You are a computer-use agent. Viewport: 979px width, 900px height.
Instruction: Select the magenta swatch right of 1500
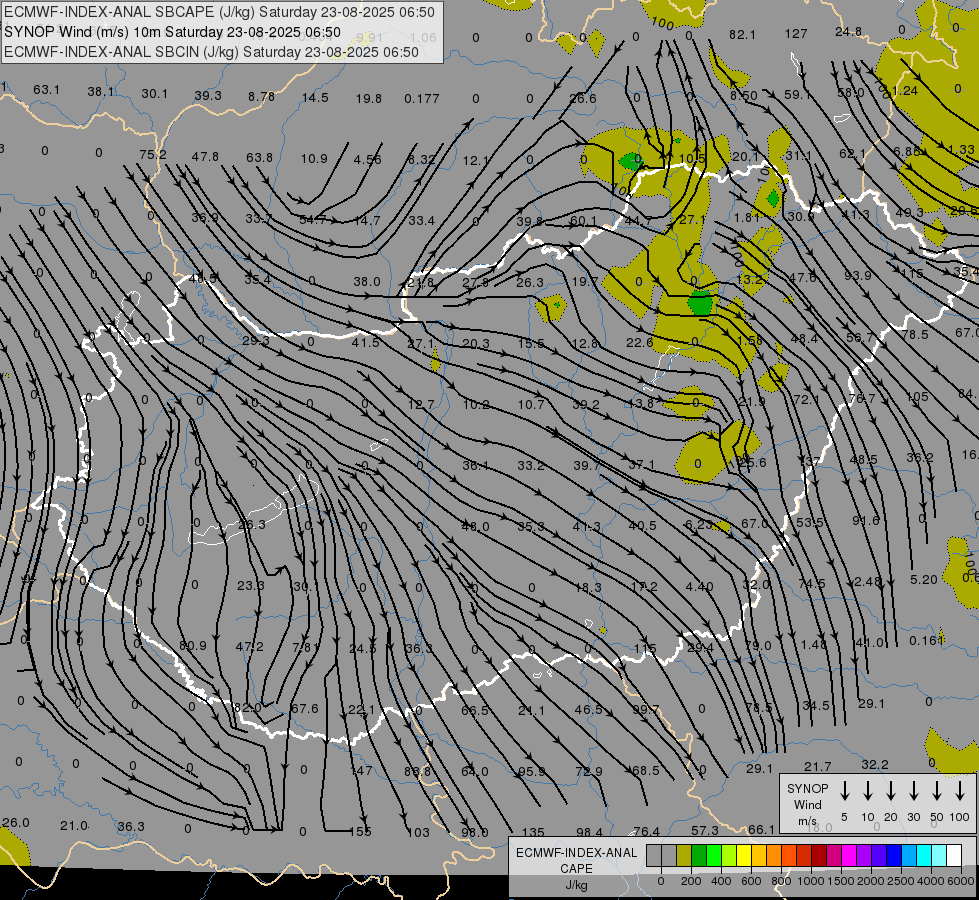pos(849,856)
